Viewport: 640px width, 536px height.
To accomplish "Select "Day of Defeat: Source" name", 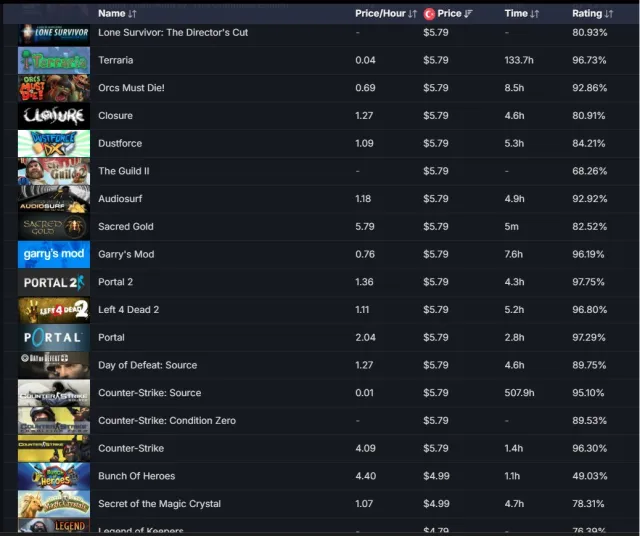I will coord(147,365).
